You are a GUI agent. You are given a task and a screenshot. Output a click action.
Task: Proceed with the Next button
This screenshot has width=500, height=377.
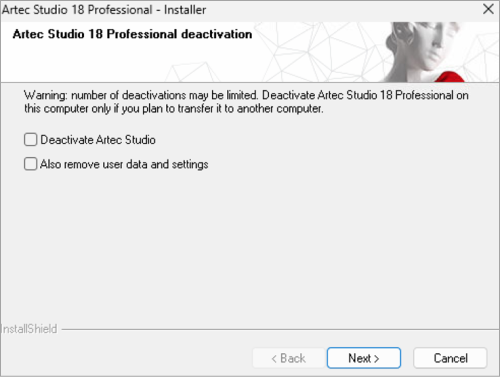click(x=364, y=358)
